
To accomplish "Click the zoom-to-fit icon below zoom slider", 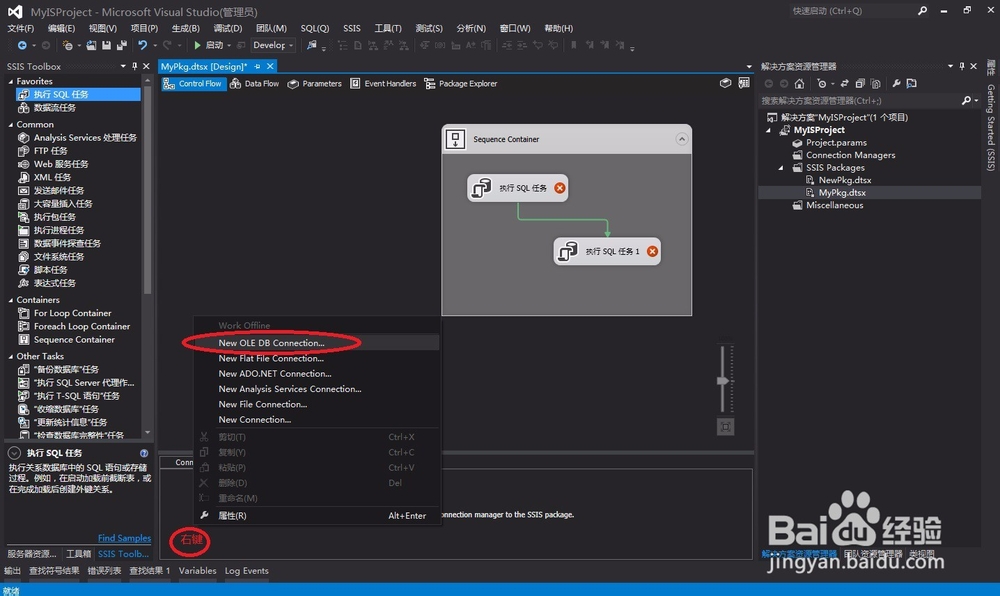I will pos(725,427).
